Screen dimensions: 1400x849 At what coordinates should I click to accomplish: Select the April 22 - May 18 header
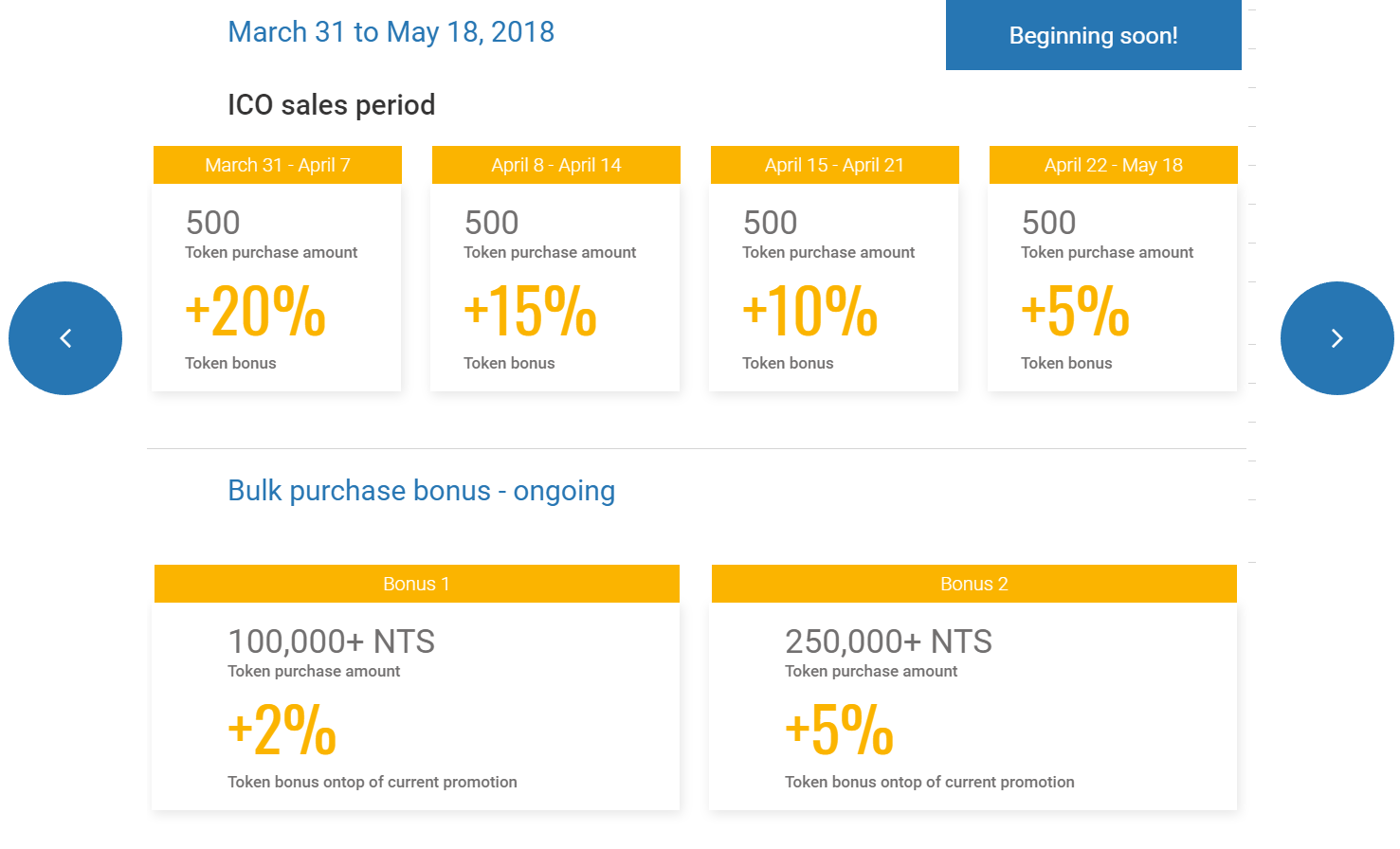pos(1114,165)
